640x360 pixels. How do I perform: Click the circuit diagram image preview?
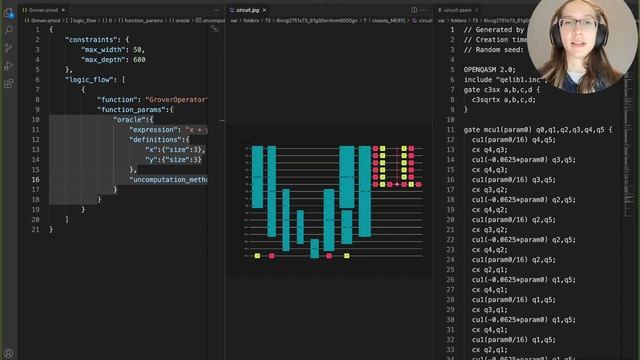coord(329,201)
